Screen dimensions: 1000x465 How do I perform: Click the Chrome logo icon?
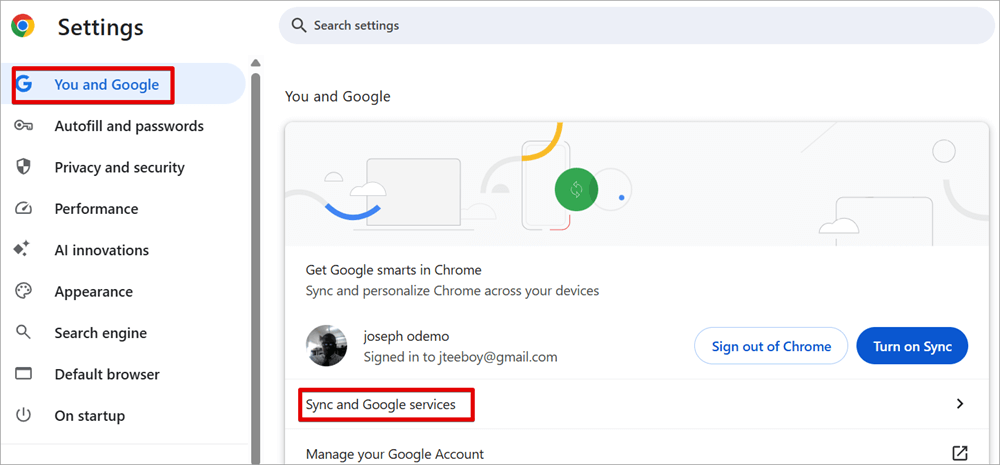point(22,27)
